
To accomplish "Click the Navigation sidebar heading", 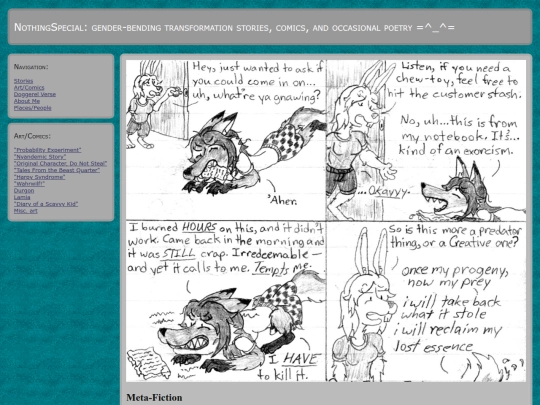I will pyautogui.click(x=31, y=67).
